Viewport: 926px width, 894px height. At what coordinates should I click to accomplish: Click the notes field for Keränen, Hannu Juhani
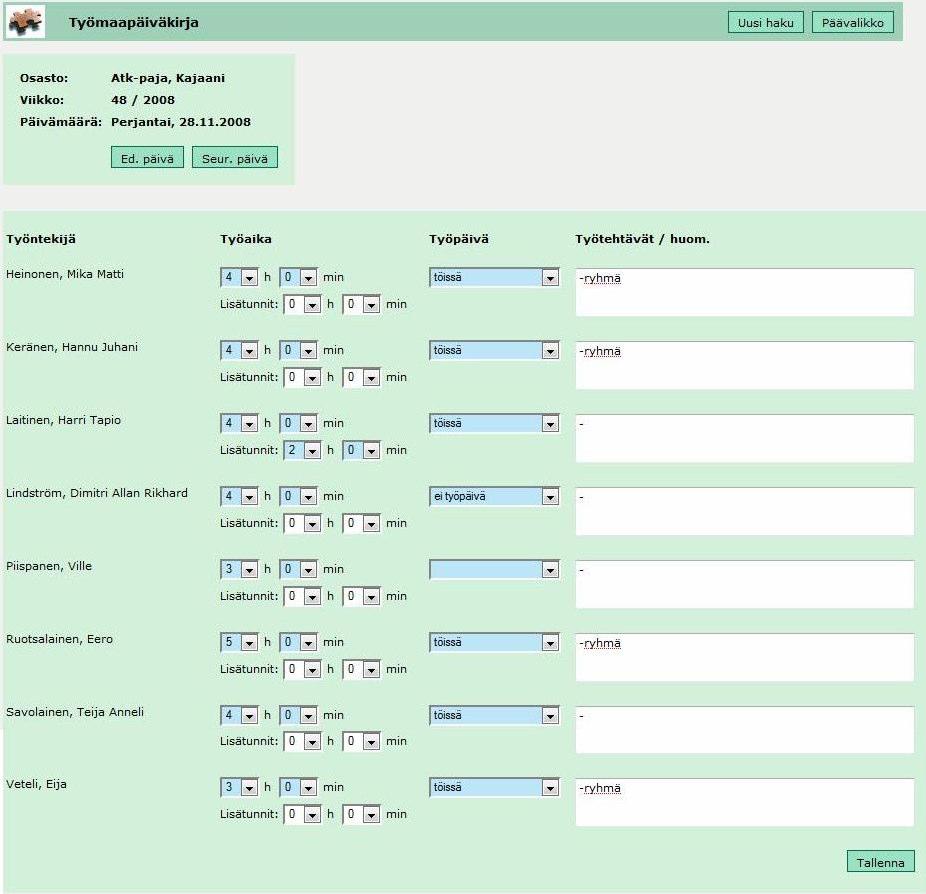(745, 366)
